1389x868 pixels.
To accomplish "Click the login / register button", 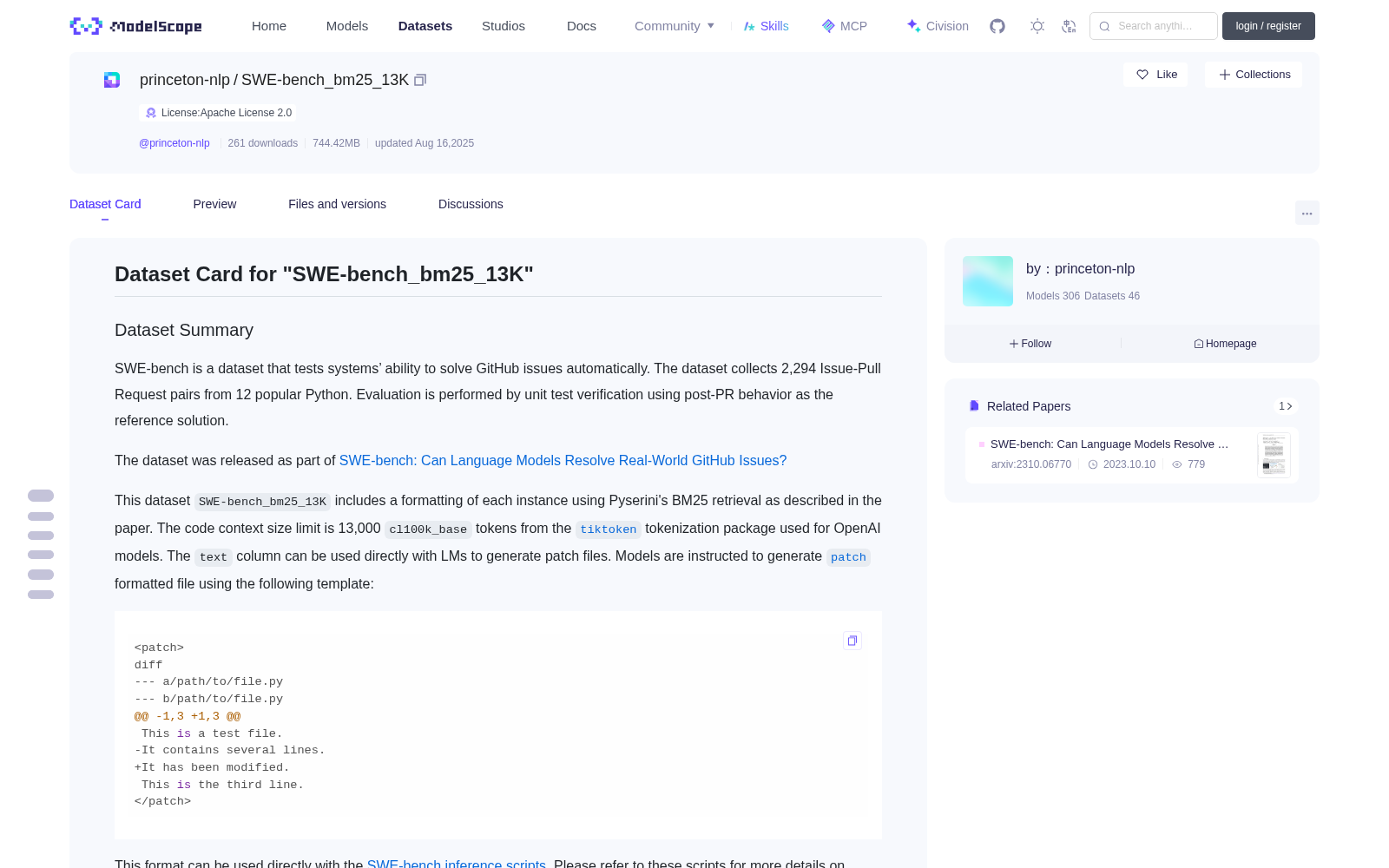I will click(x=1268, y=26).
